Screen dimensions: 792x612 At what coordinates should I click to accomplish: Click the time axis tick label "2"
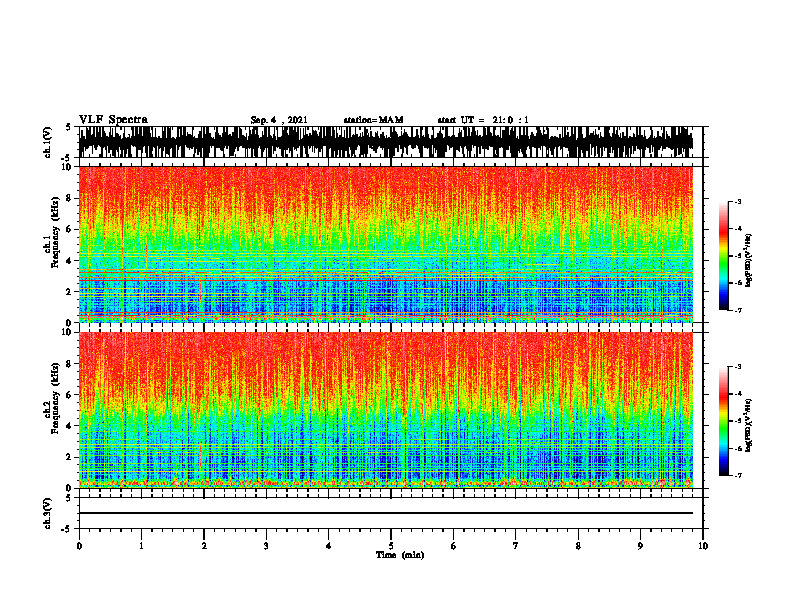pyautogui.click(x=204, y=546)
